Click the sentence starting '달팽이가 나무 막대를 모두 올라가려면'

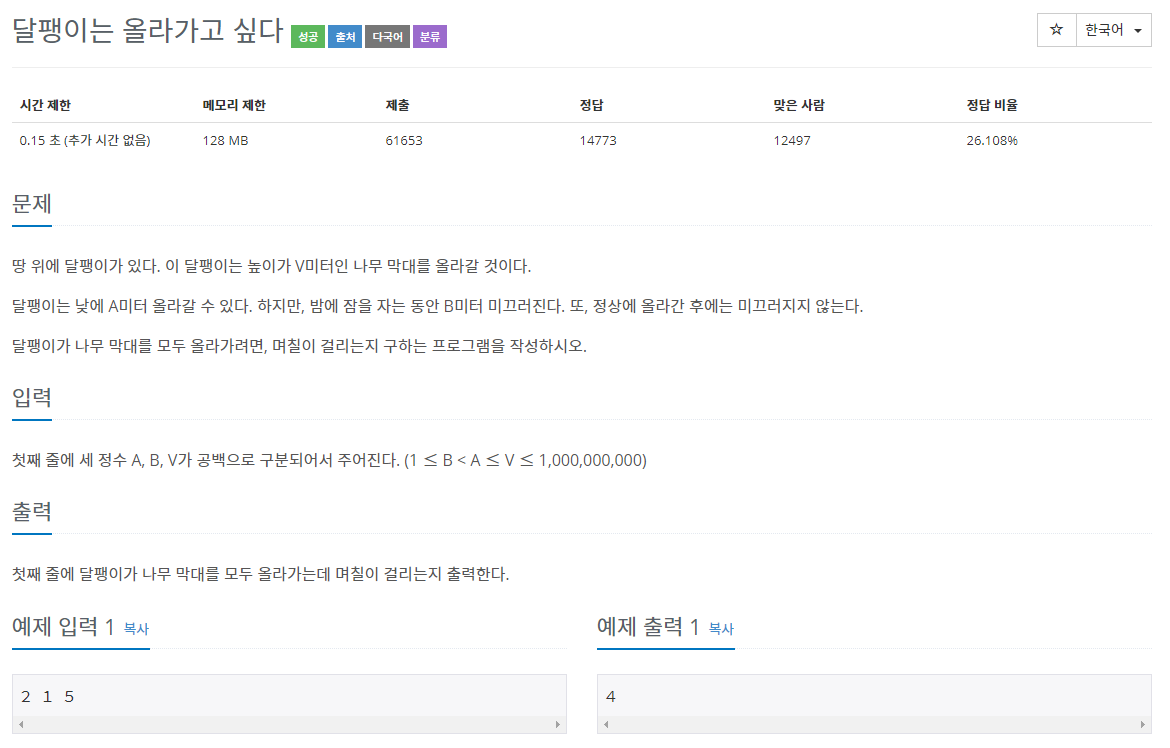(x=299, y=346)
